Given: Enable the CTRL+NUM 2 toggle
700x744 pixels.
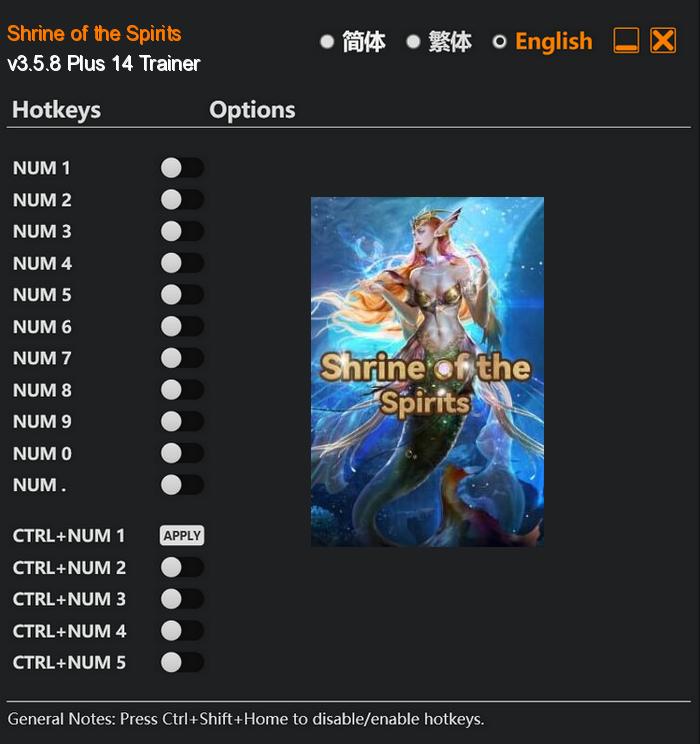Looking at the screenshot, I should click(x=182, y=567).
